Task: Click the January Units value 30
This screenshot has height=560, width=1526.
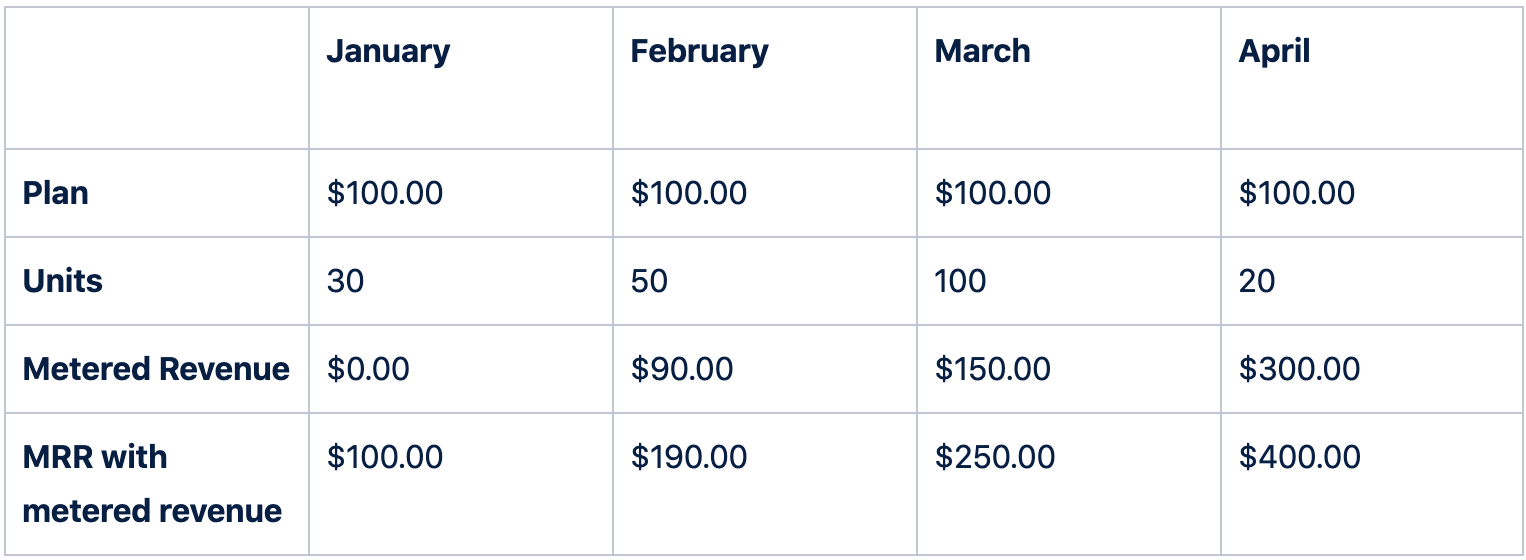Action: [x=346, y=281]
